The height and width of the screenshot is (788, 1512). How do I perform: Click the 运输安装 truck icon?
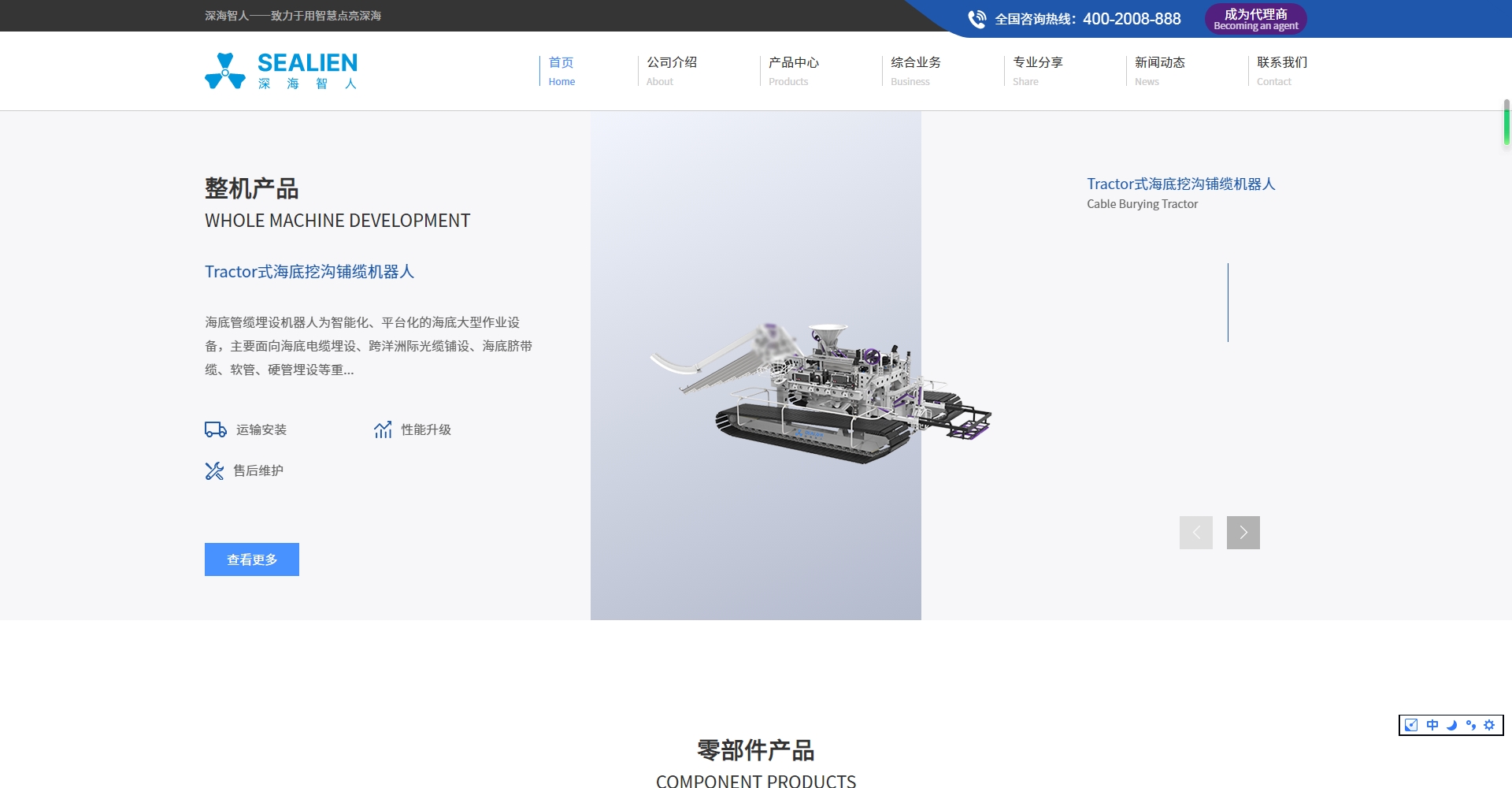215,429
